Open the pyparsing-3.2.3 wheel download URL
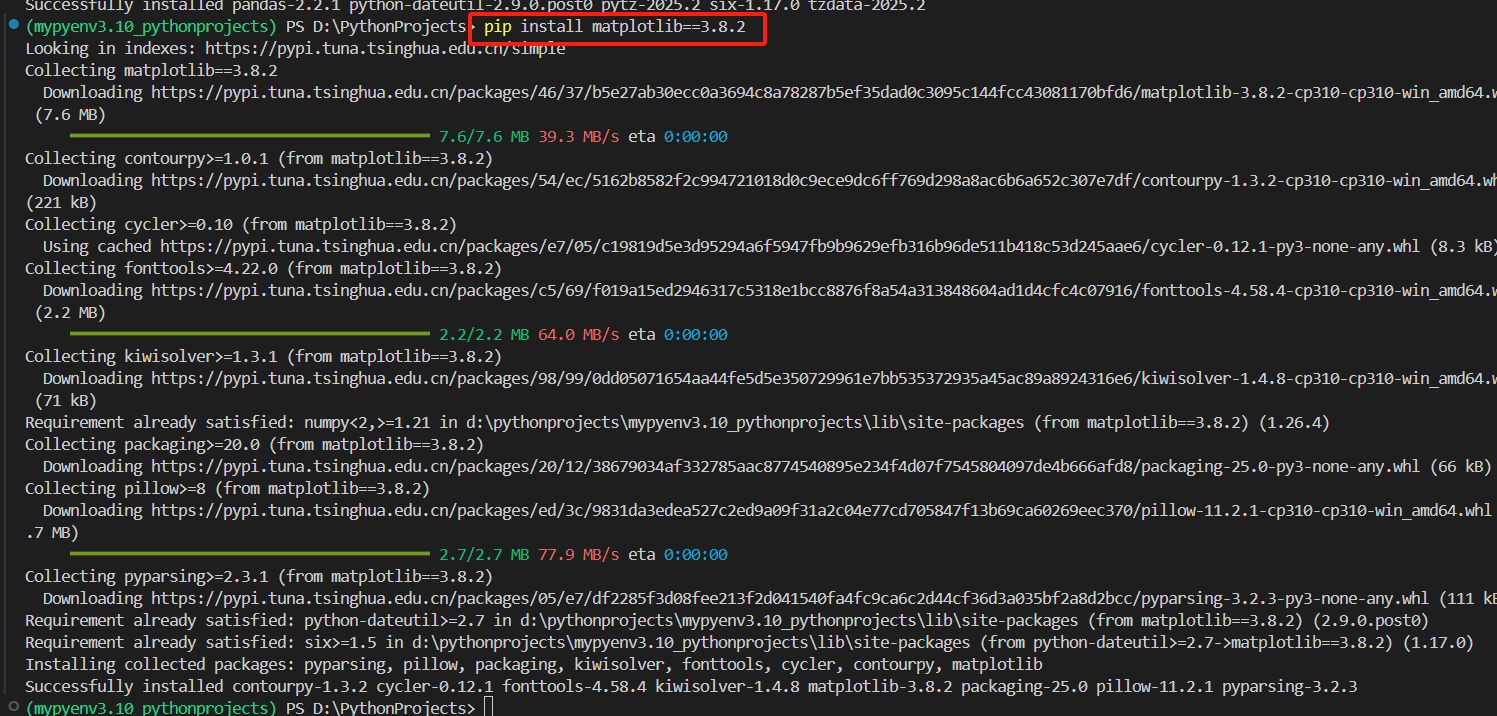 click(790, 598)
